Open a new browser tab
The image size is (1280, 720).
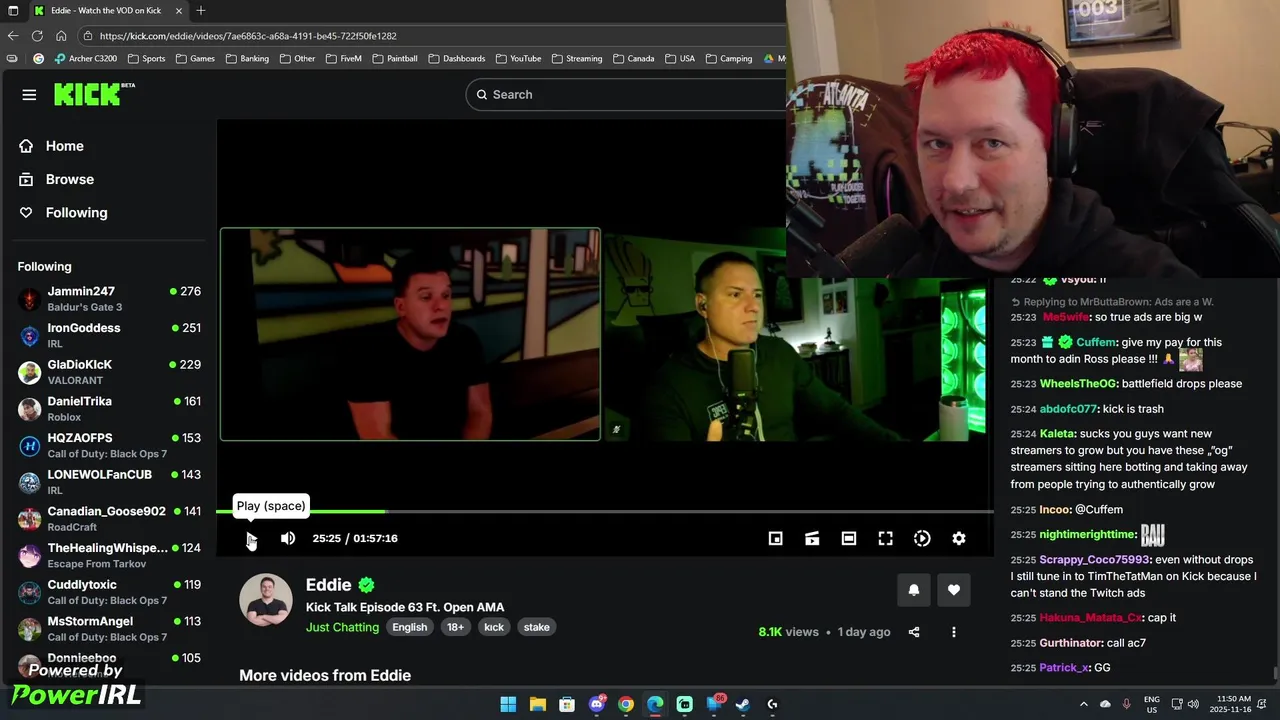(201, 10)
